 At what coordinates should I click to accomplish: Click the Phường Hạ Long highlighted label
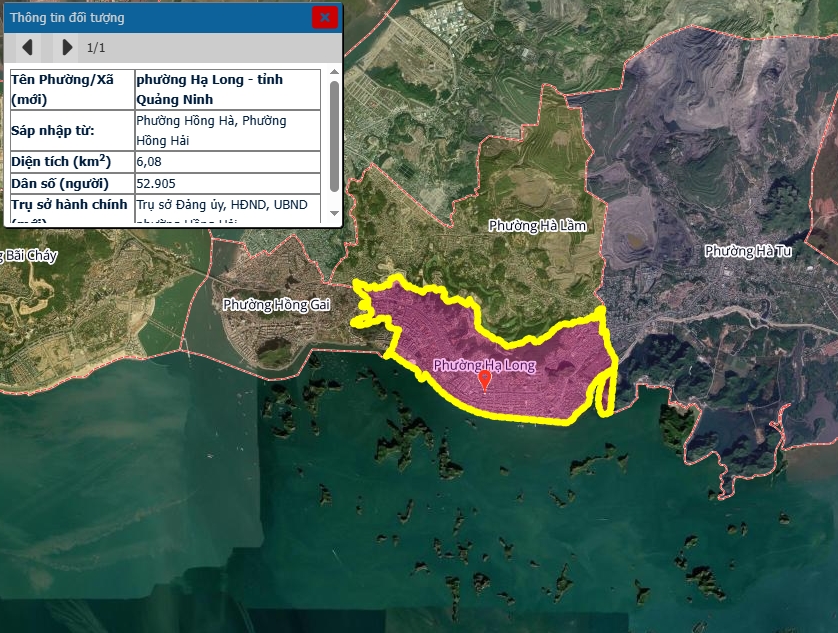(484, 365)
